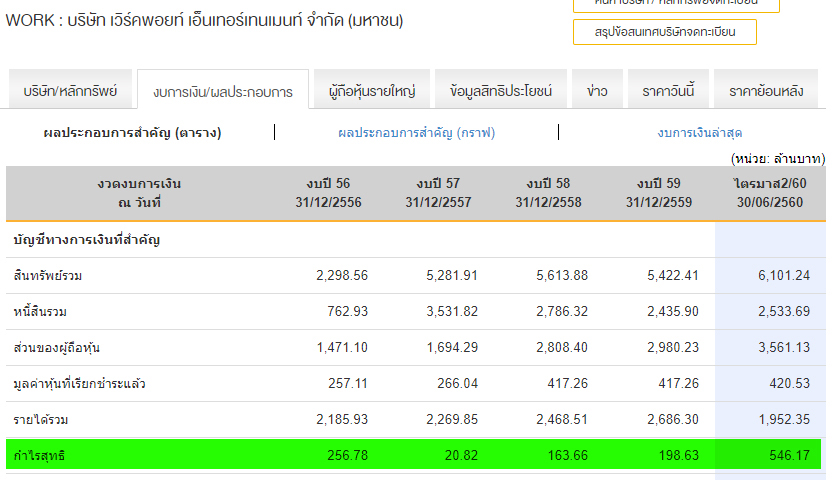Click total assets value 5,613.88

562,276
